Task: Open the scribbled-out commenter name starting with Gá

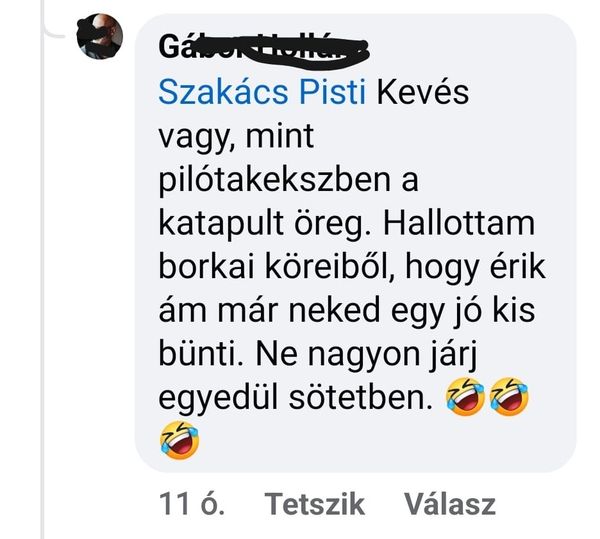Action: point(264,48)
